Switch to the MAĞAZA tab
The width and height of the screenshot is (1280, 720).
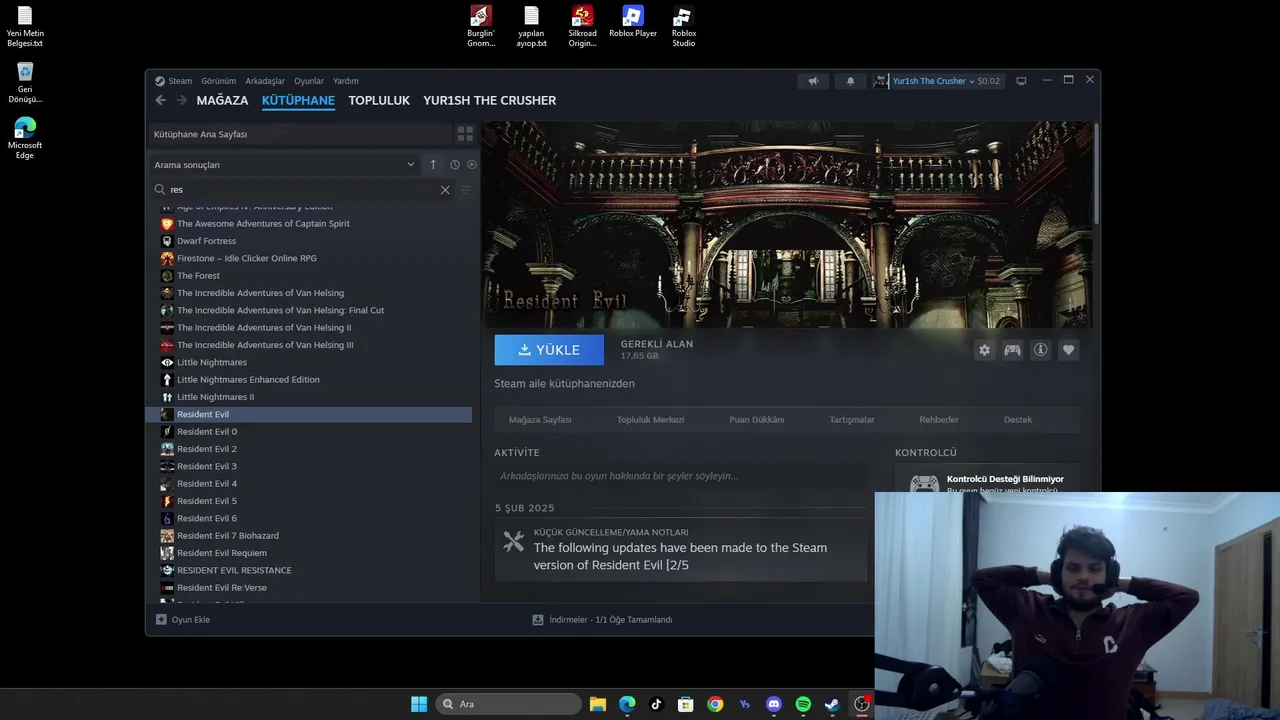(x=222, y=100)
